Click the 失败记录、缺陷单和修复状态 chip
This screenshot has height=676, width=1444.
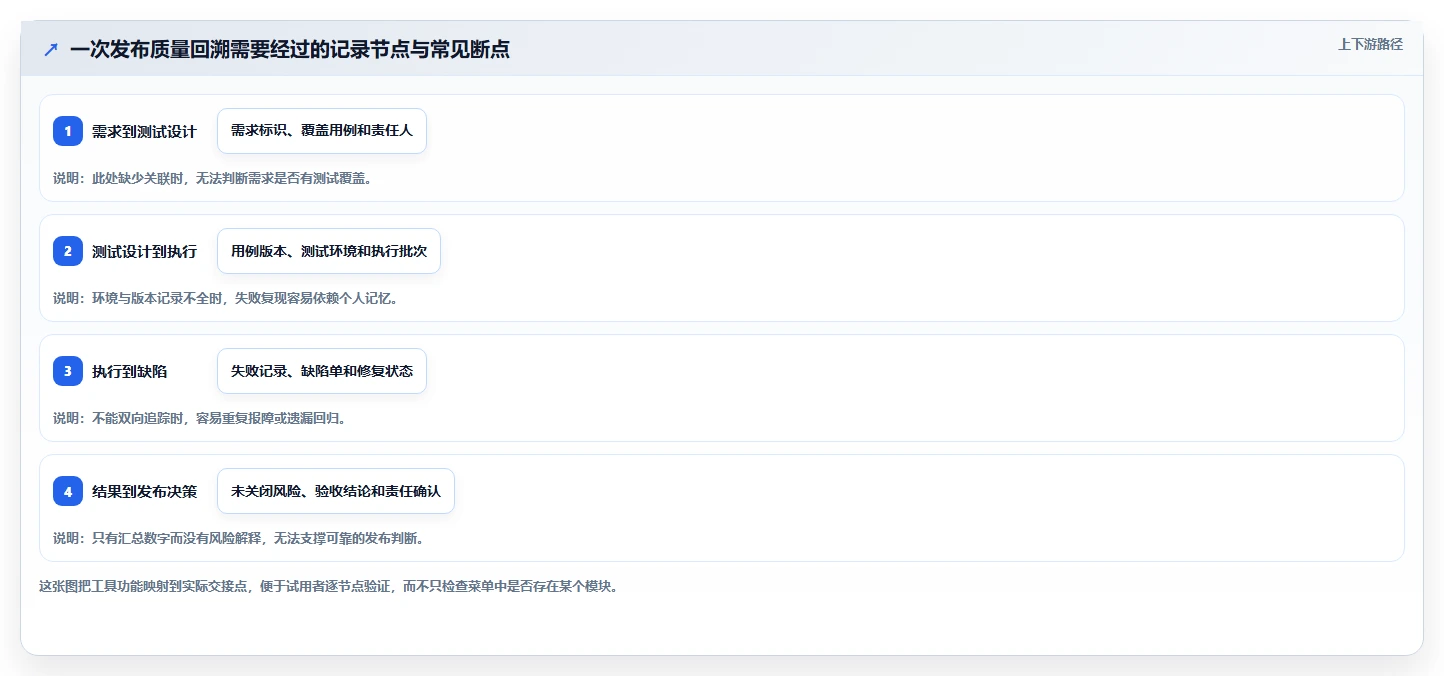tap(322, 371)
